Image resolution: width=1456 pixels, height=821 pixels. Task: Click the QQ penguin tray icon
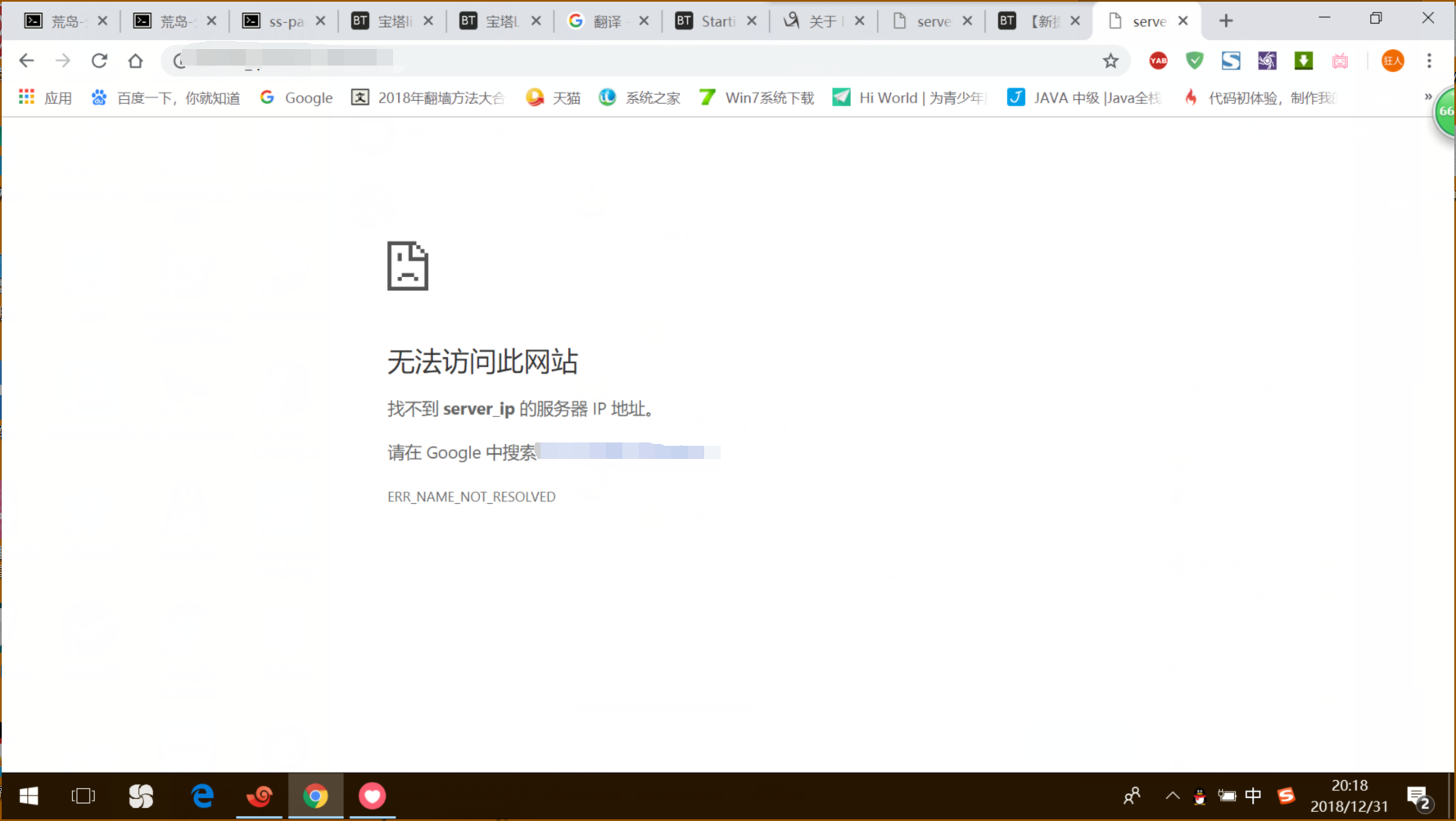(x=1200, y=796)
